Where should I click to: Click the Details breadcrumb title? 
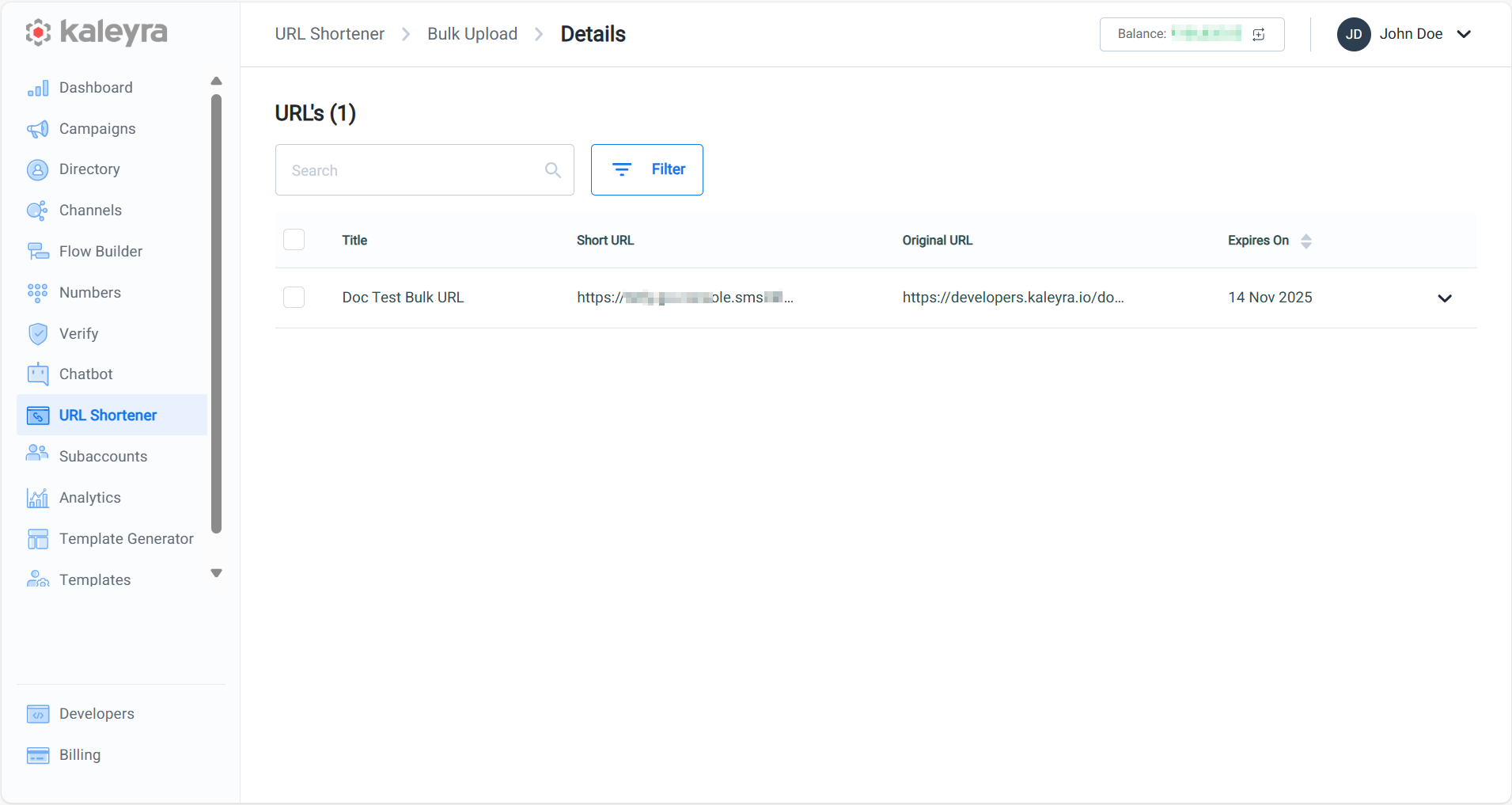tap(593, 34)
